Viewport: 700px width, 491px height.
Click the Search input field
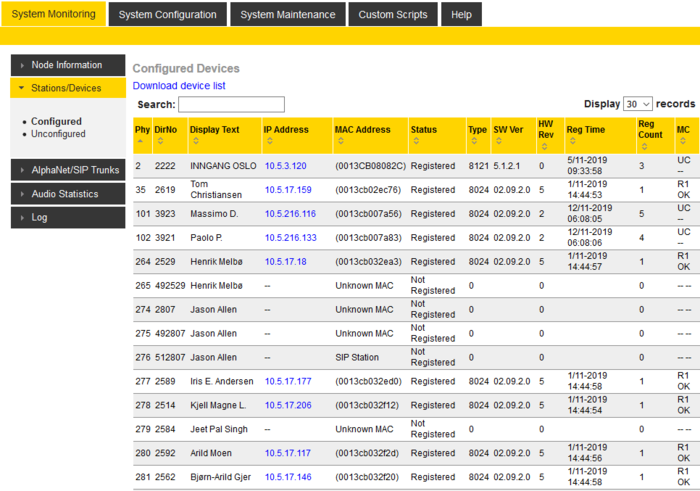click(231, 105)
